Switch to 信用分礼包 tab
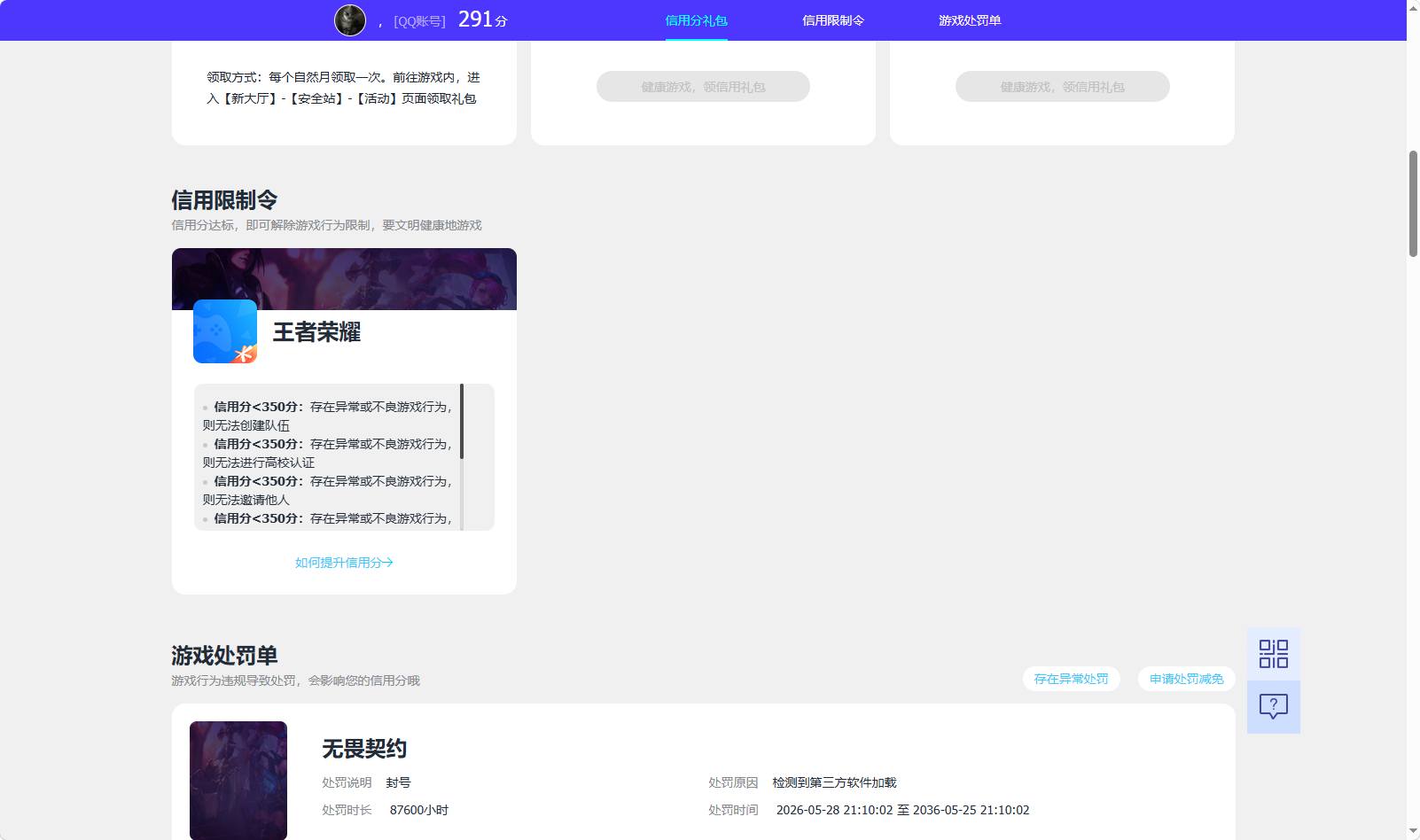 696,20
